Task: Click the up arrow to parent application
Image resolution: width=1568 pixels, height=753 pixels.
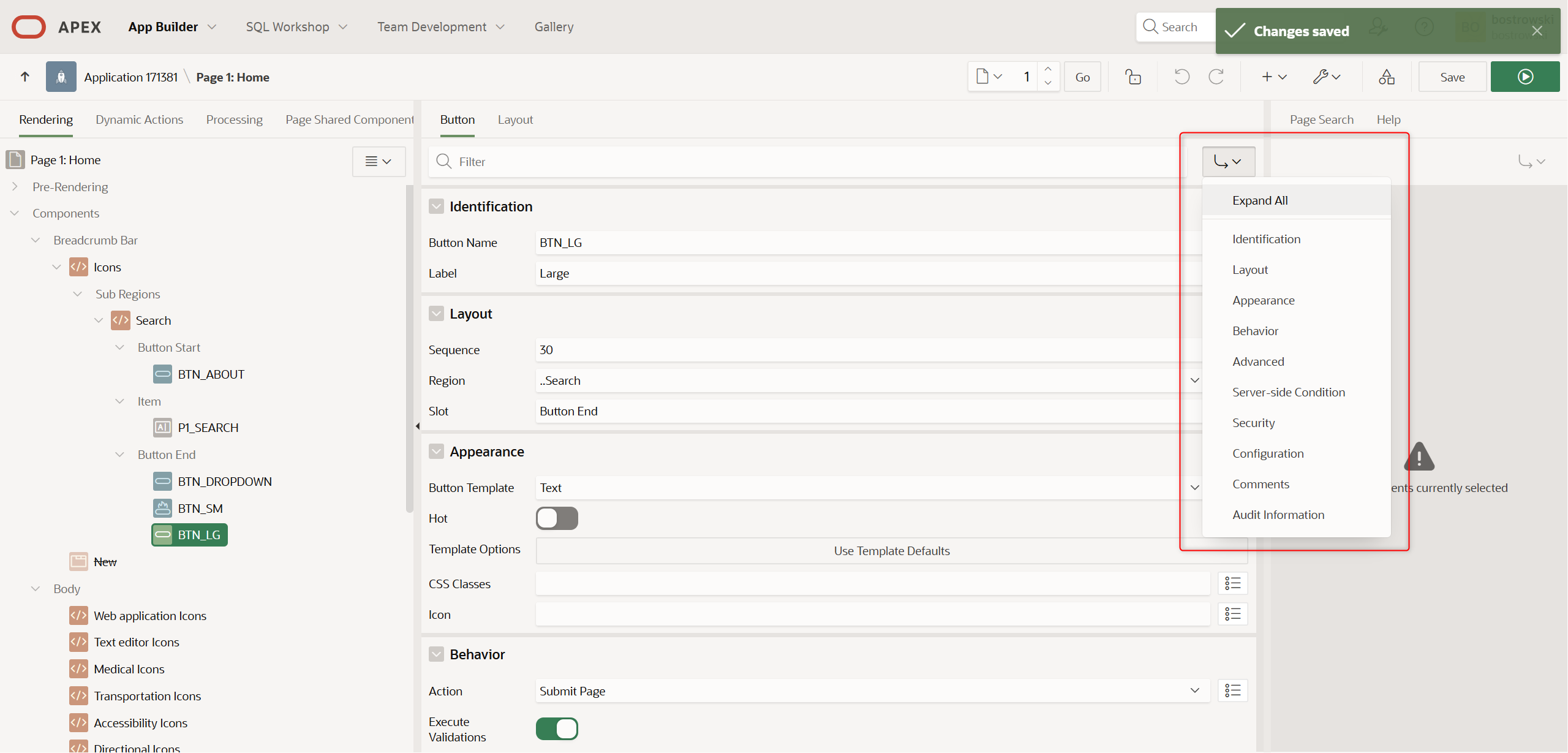Action: [25, 77]
